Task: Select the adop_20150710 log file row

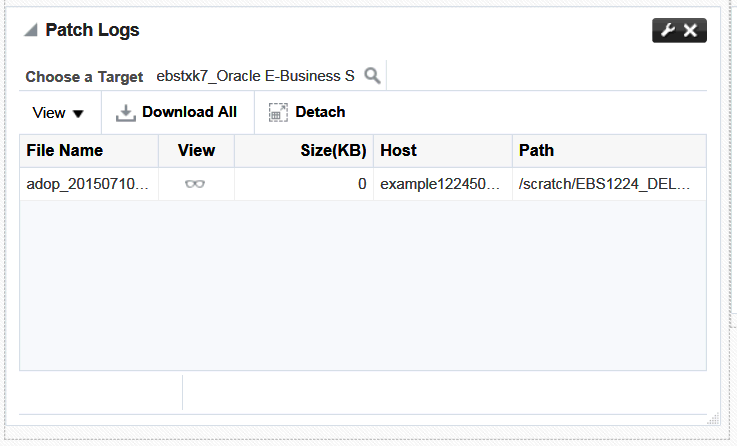Action: [363, 184]
